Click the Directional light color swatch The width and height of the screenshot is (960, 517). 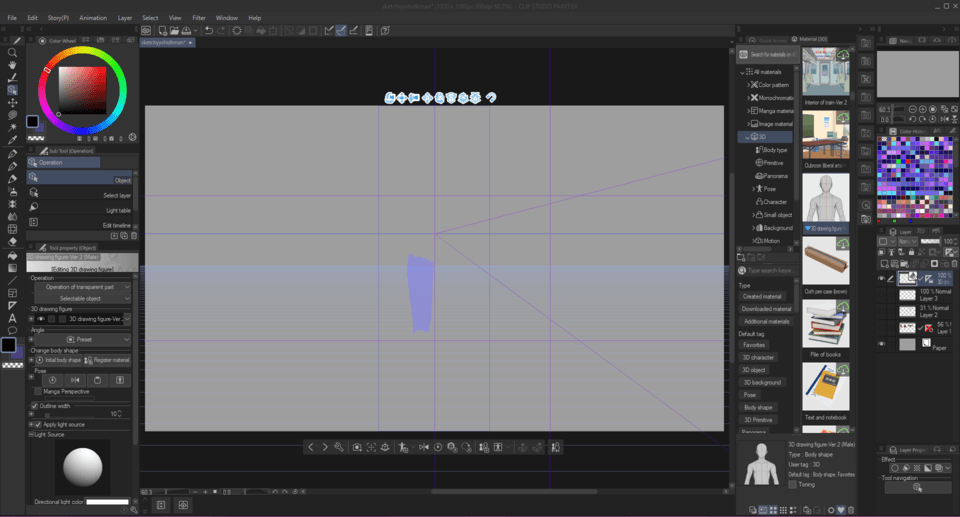point(107,502)
